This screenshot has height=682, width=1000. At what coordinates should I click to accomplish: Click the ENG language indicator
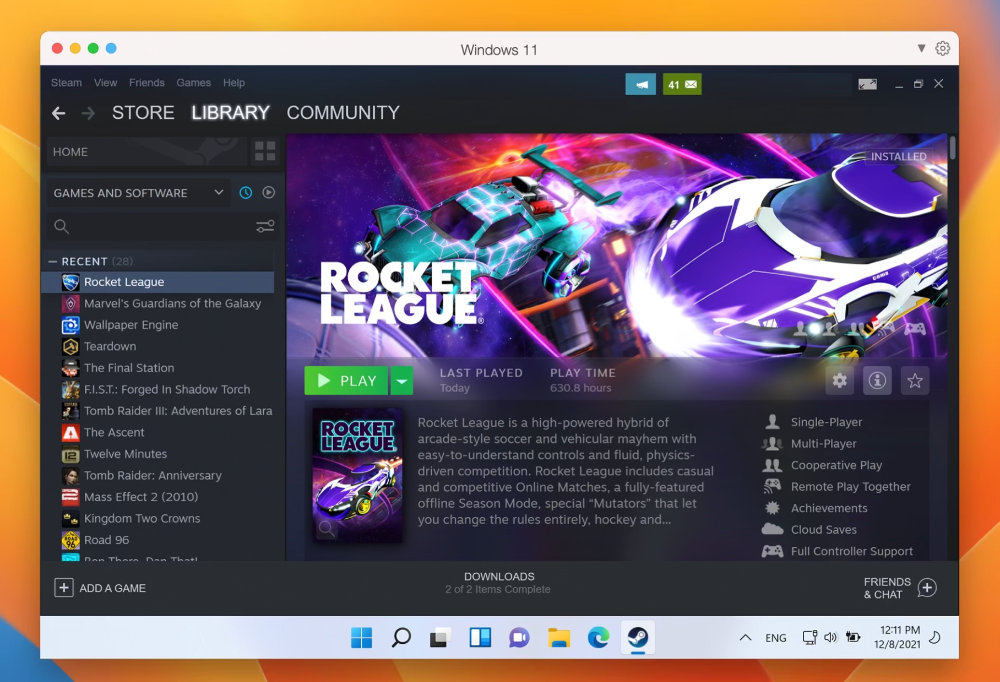(x=776, y=637)
